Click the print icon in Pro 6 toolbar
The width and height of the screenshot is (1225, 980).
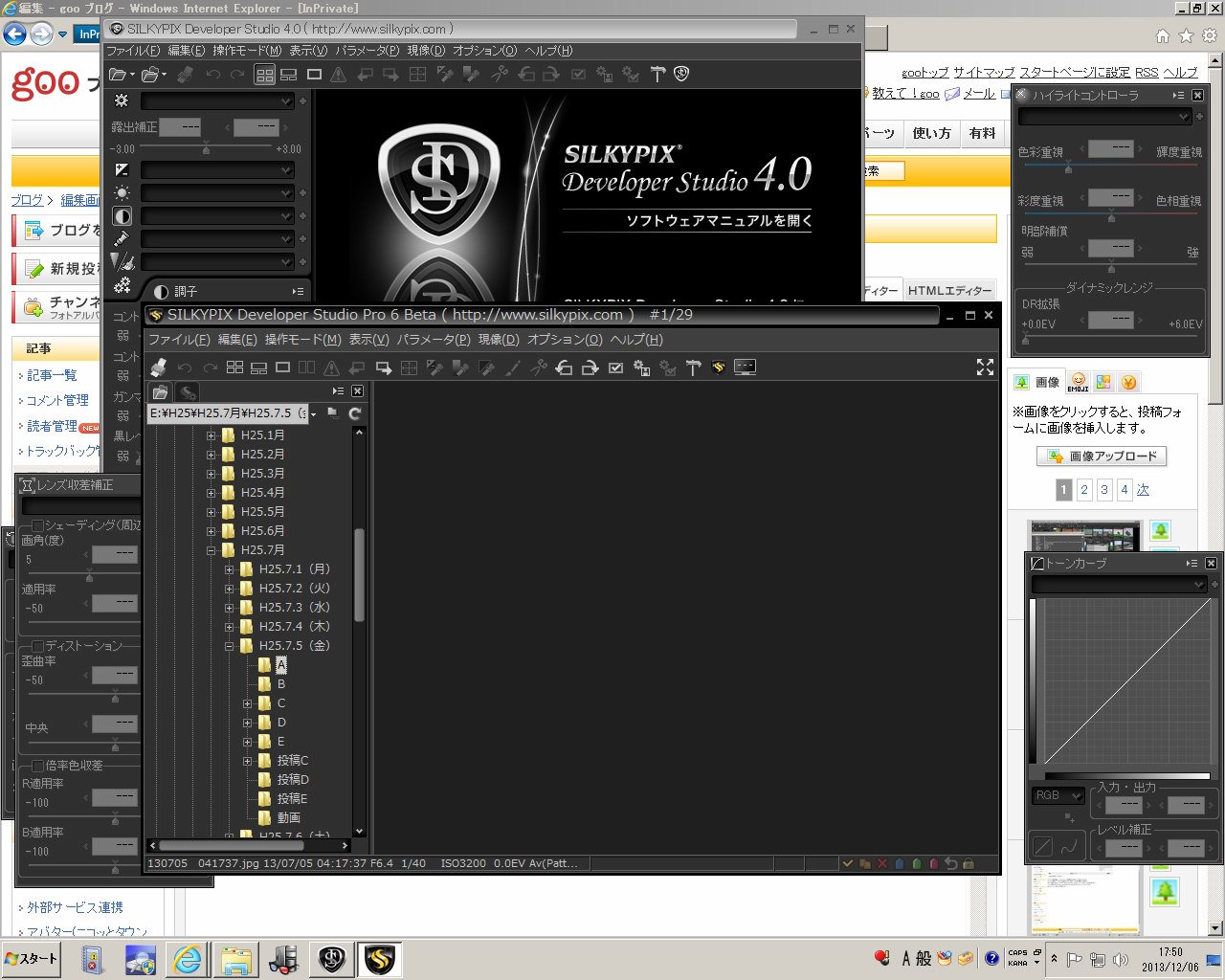(159, 367)
